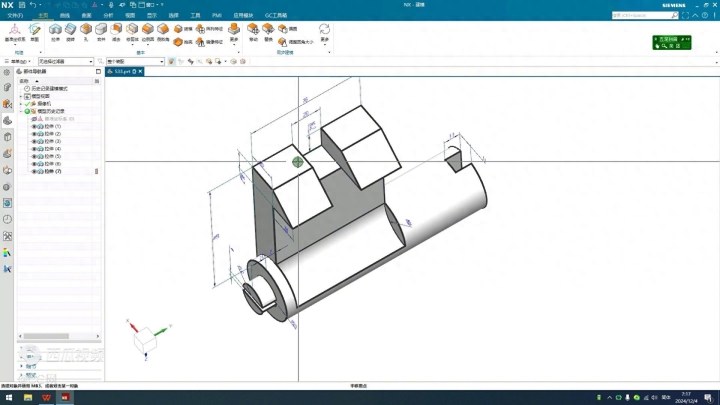
Task: Open the History clock tab in resource bar
Action: (x=7, y=219)
